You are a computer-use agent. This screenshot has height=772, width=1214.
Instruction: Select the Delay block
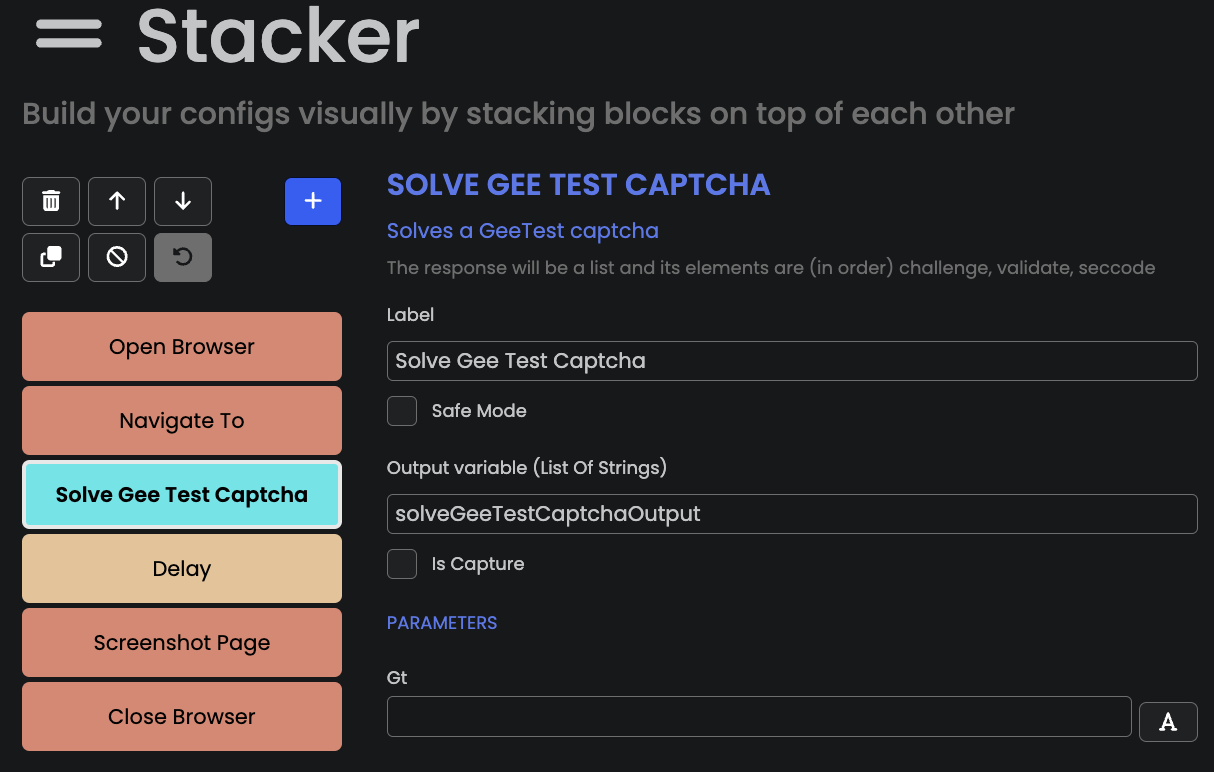(x=182, y=569)
